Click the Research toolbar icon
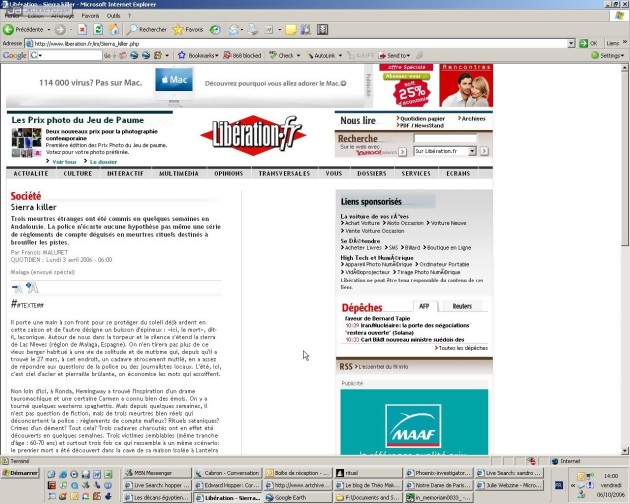This screenshot has height=504, width=630. [x=306, y=29]
